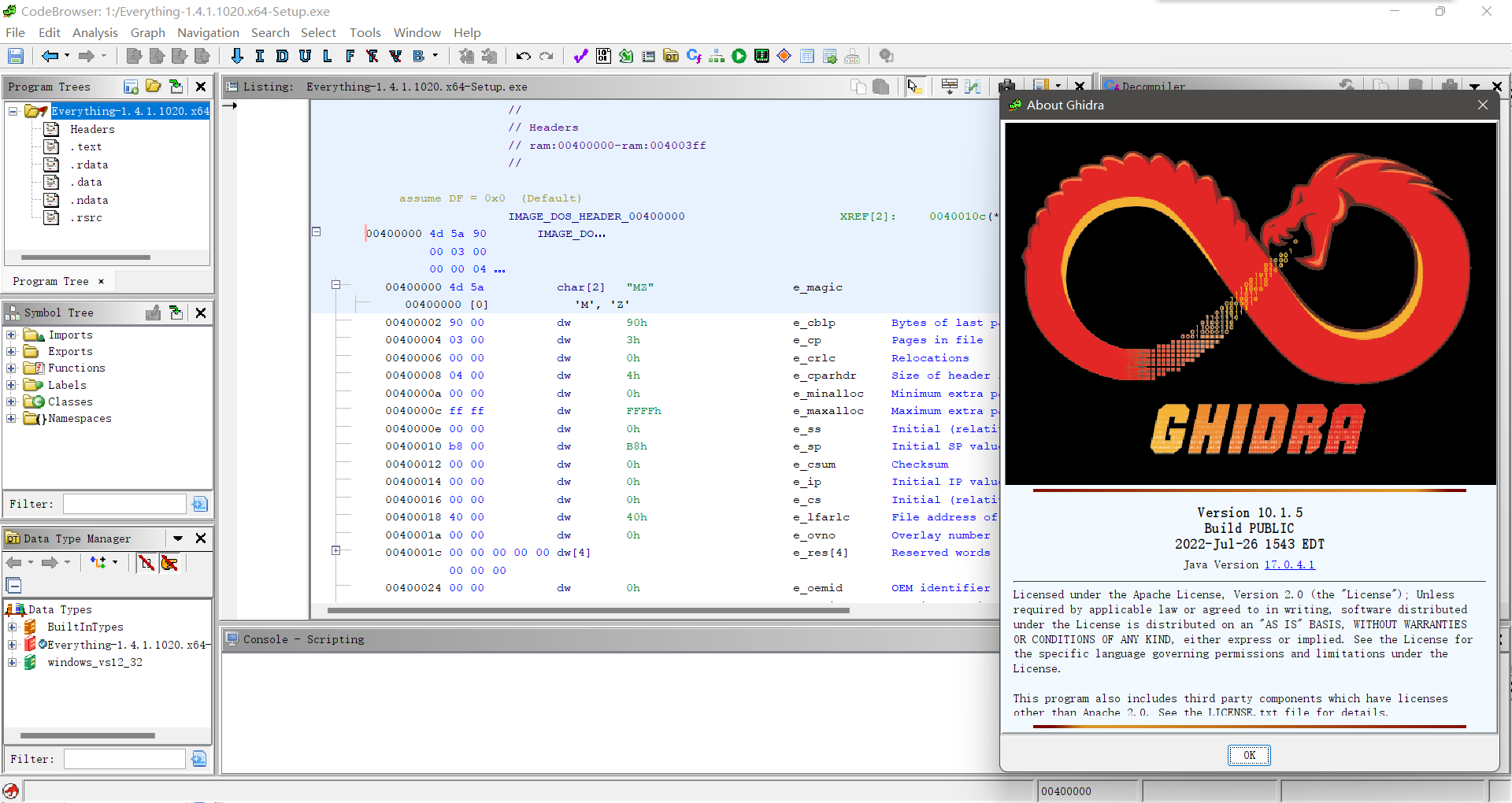Expand the Imports node in Symbol Tree
This screenshot has width=1512, height=803.
(11, 335)
